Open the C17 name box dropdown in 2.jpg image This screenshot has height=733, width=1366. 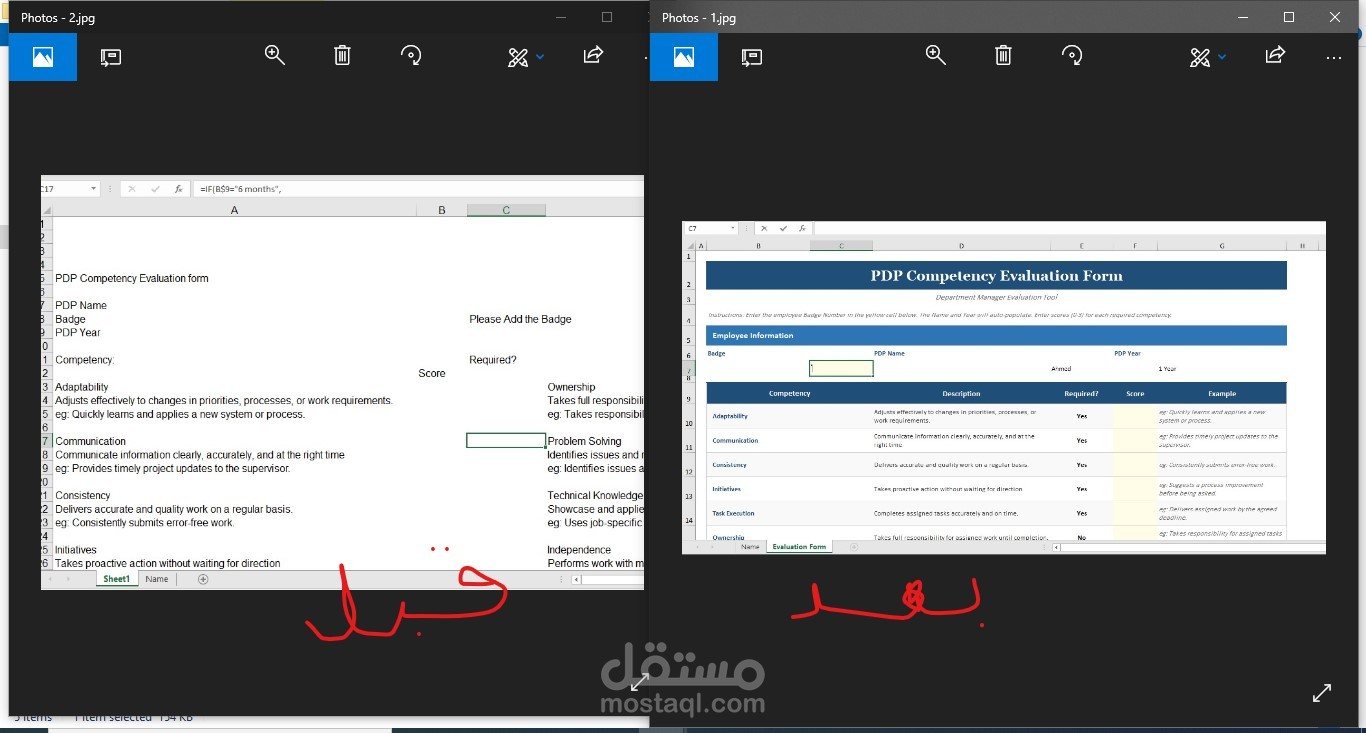click(94, 188)
